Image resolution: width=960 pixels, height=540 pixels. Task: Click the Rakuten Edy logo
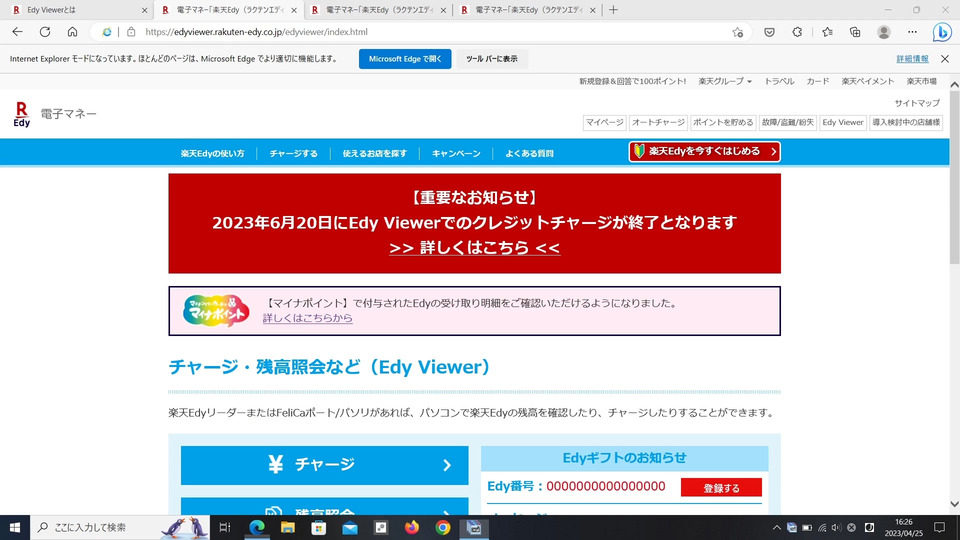click(x=21, y=114)
